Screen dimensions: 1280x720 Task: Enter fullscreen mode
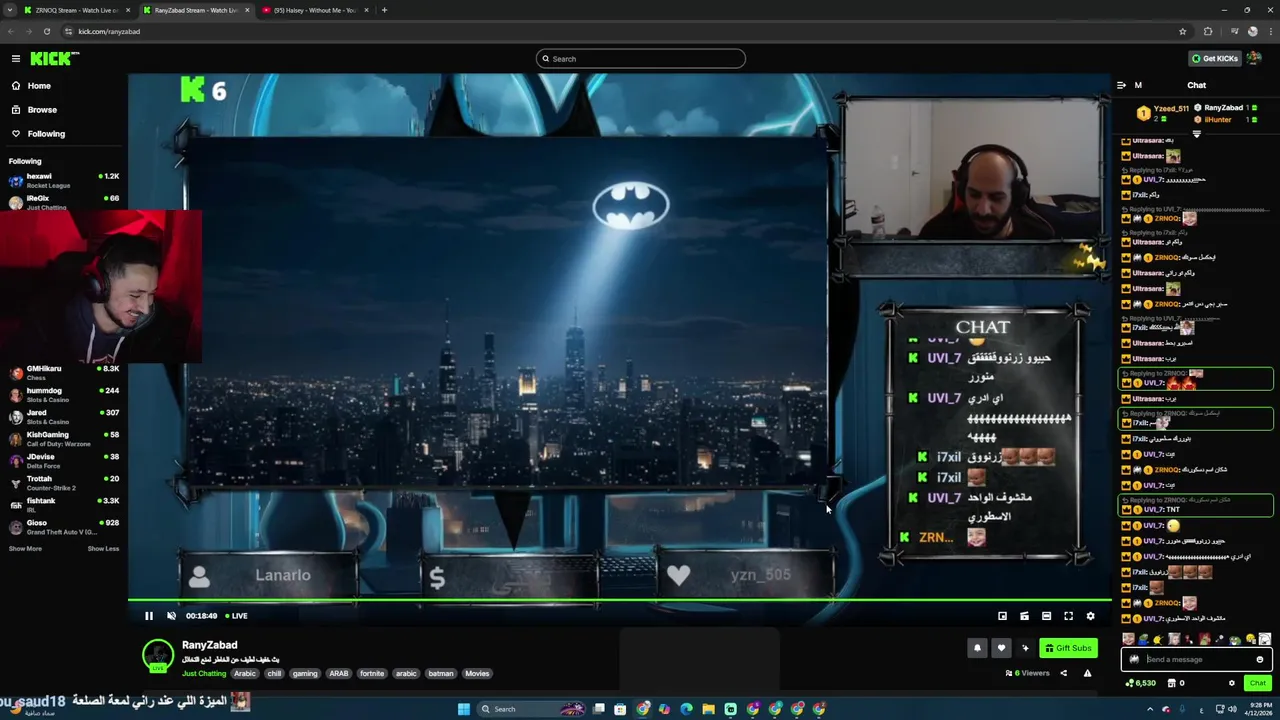point(1068,616)
